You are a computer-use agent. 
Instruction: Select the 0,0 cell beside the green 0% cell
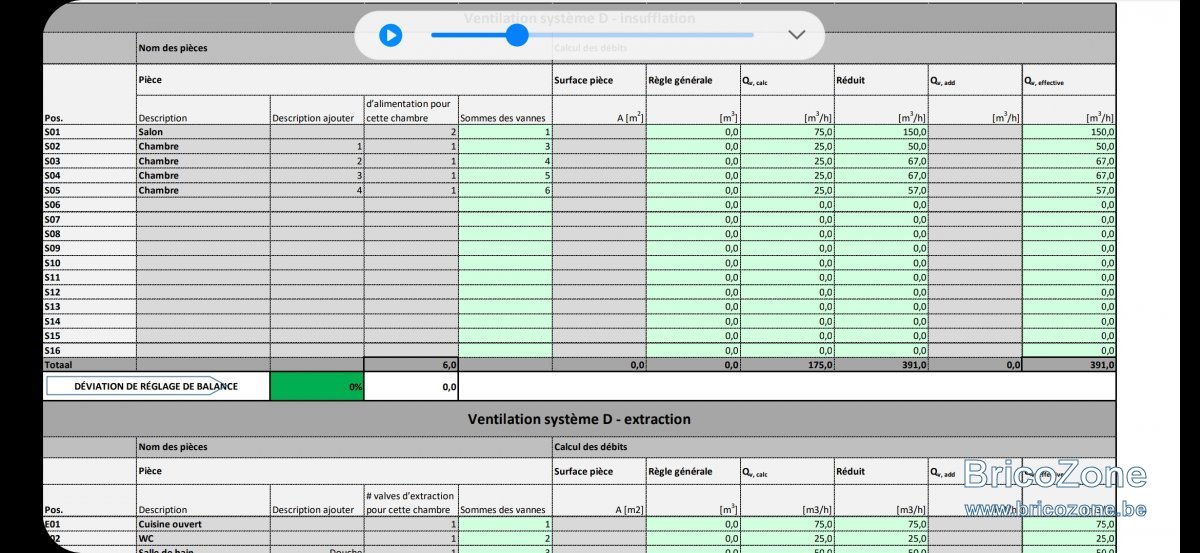point(411,386)
